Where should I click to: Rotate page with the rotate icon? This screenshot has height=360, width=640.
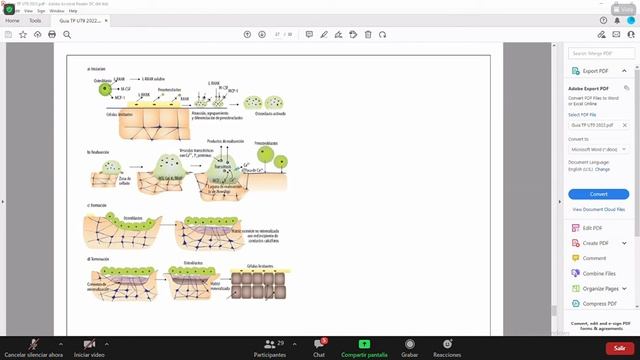coord(382,35)
